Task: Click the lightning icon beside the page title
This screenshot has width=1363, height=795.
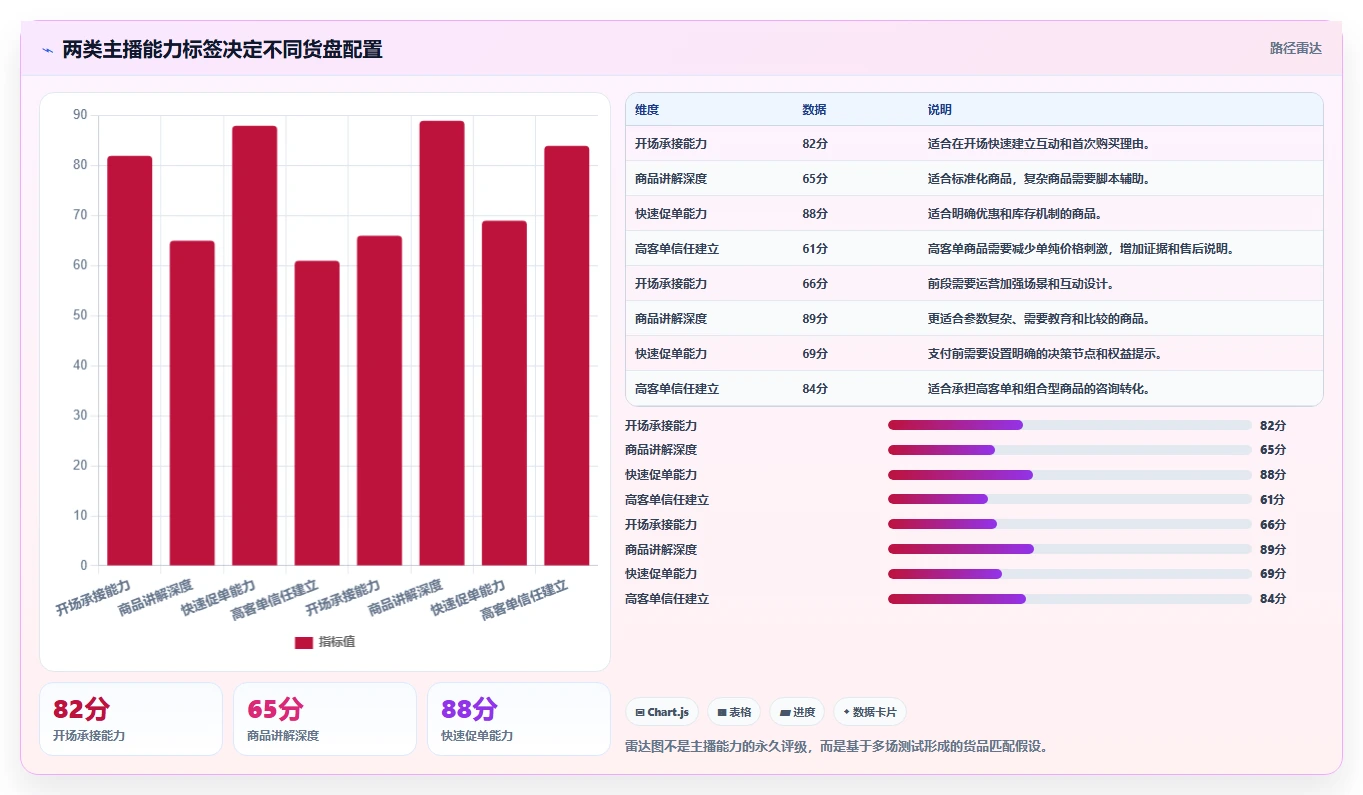Action: point(48,50)
